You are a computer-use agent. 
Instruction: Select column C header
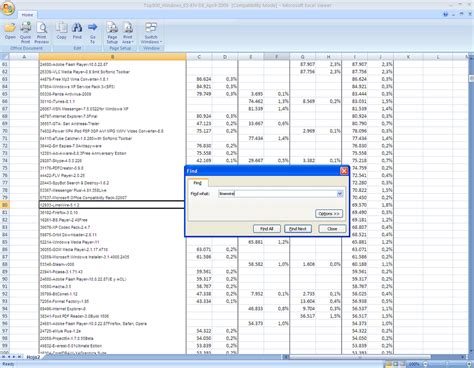click(x=199, y=57)
